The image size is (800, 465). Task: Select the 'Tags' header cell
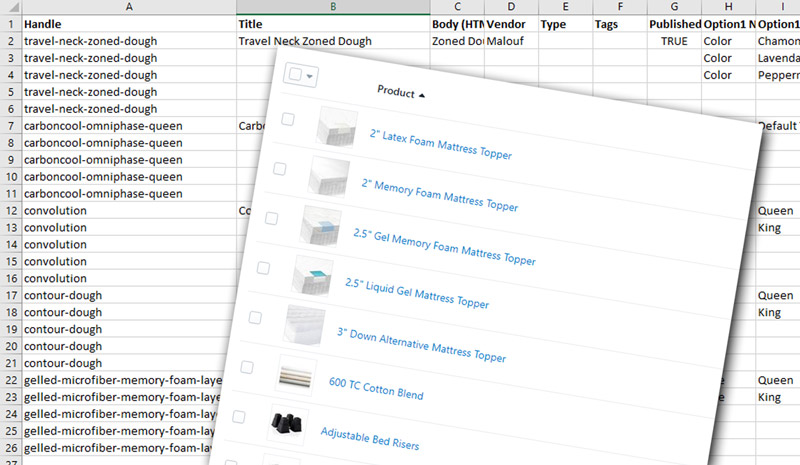coord(620,24)
